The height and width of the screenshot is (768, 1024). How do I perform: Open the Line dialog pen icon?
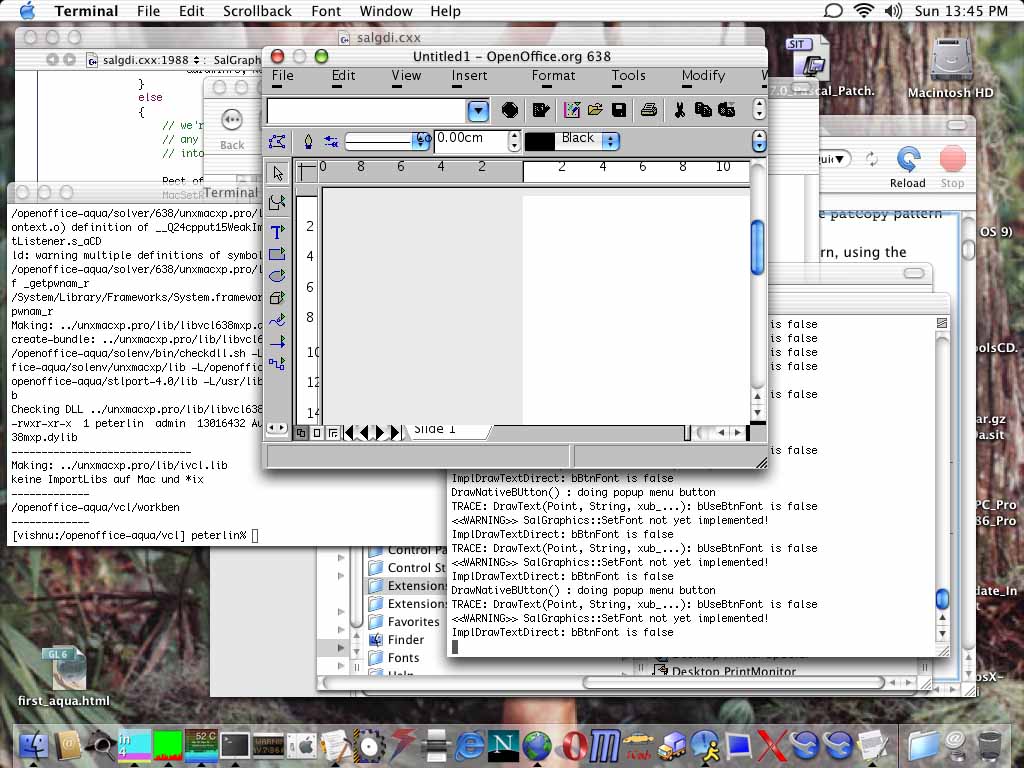click(308, 141)
